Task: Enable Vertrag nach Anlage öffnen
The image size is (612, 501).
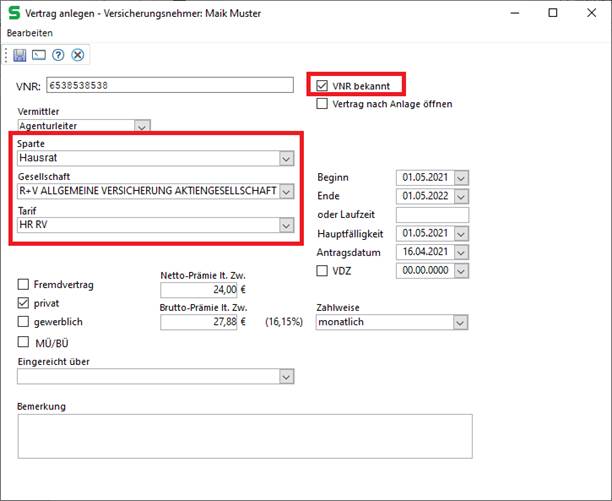Action: (x=322, y=103)
